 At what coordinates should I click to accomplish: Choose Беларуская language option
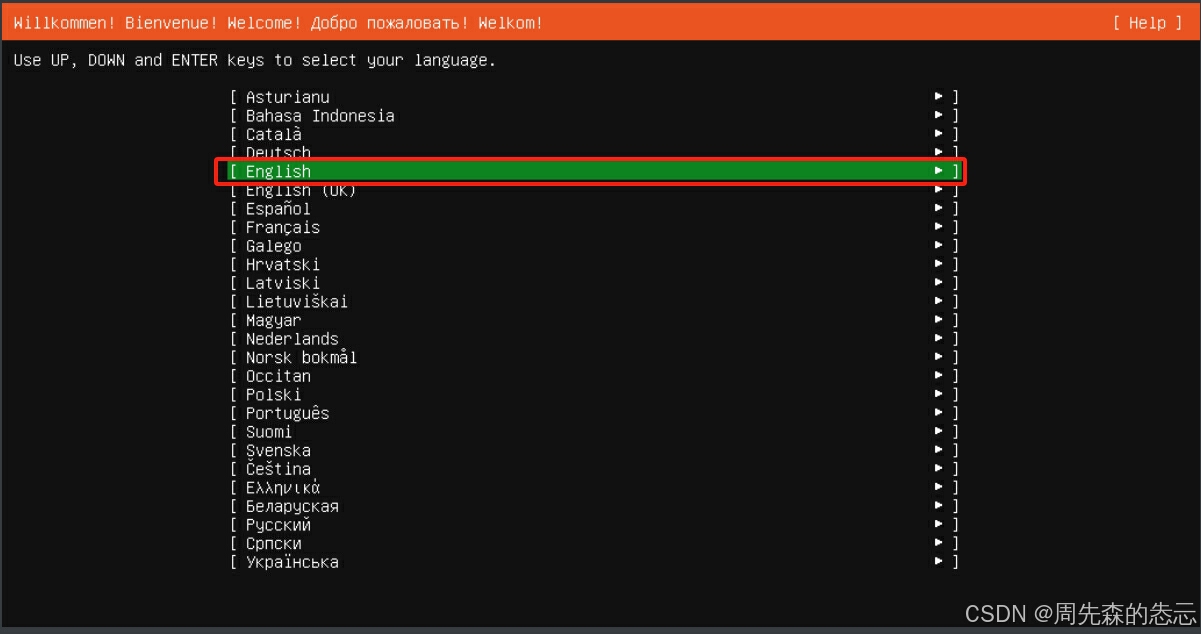click(594, 507)
